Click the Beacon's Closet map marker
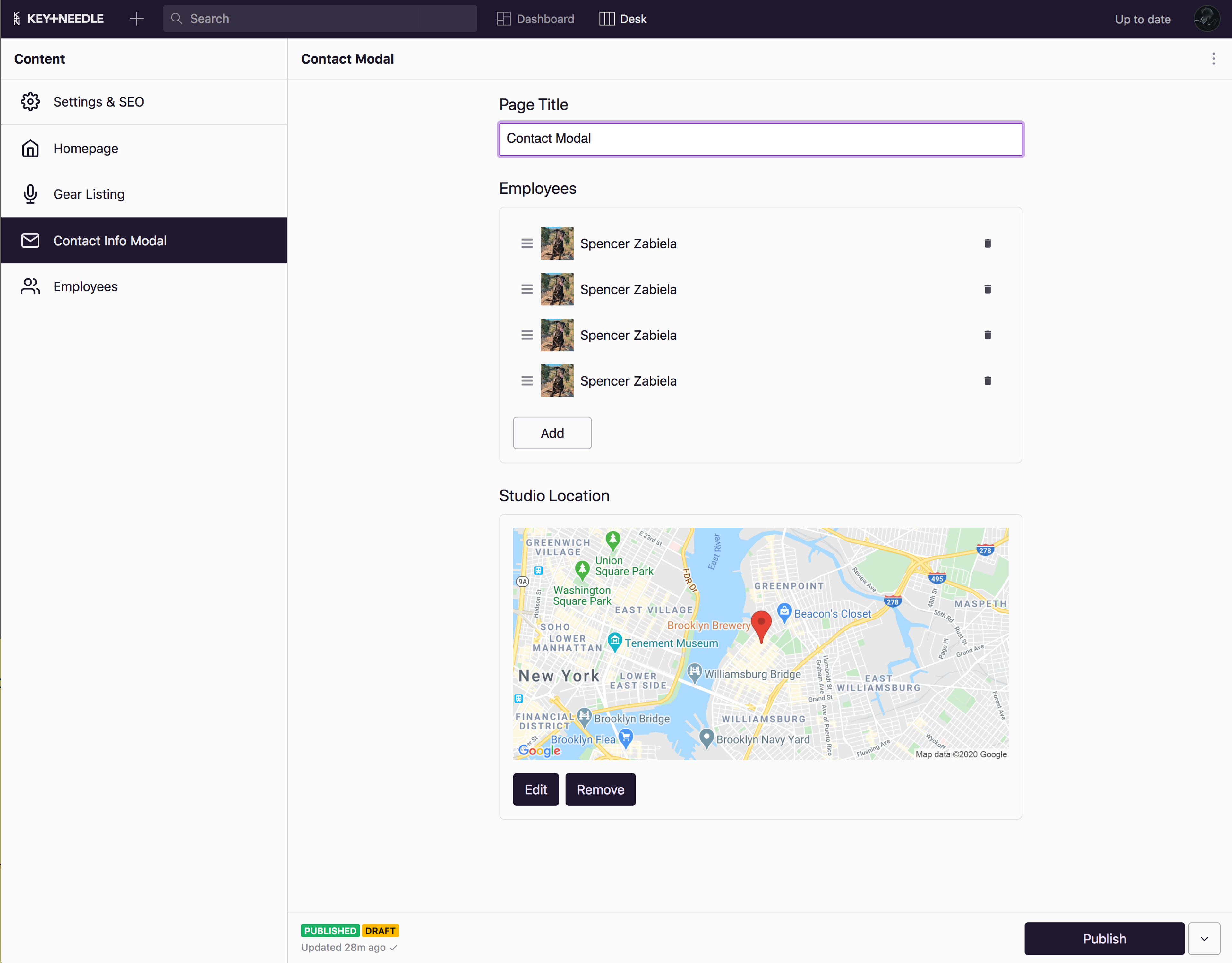The image size is (1232, 963). pos(784,612)
